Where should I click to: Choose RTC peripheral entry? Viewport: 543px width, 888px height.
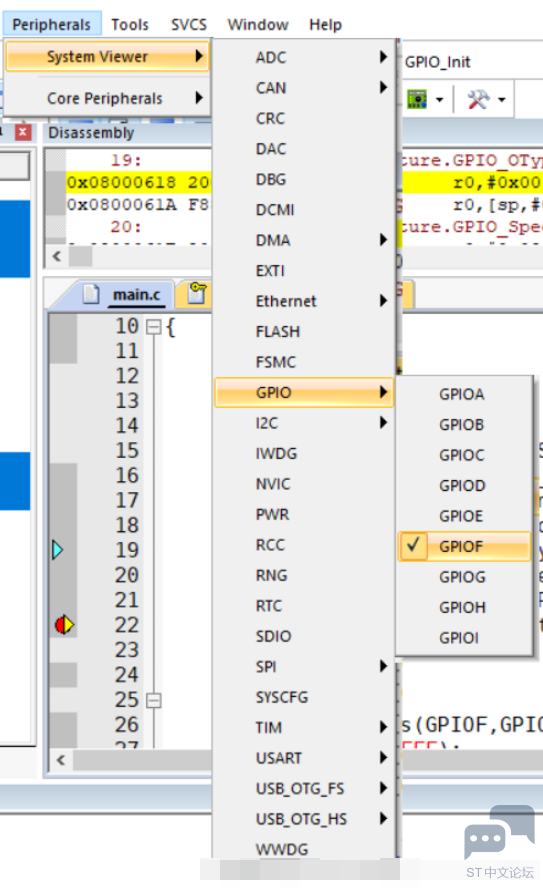point(304,606)
